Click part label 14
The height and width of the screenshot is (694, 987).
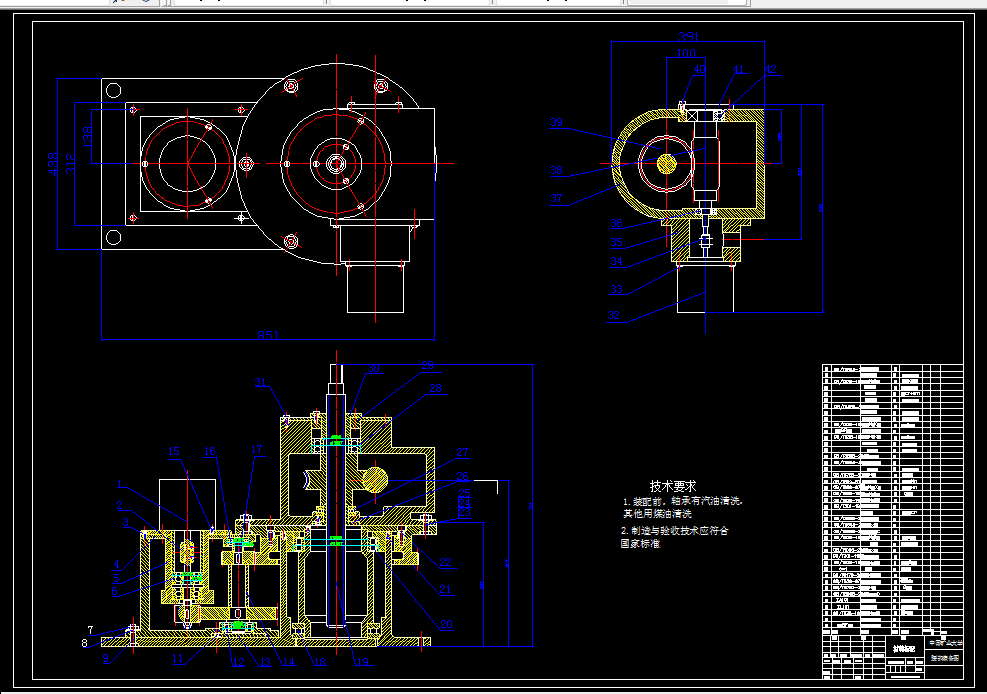pyautogui.click(x=288, y=662)
